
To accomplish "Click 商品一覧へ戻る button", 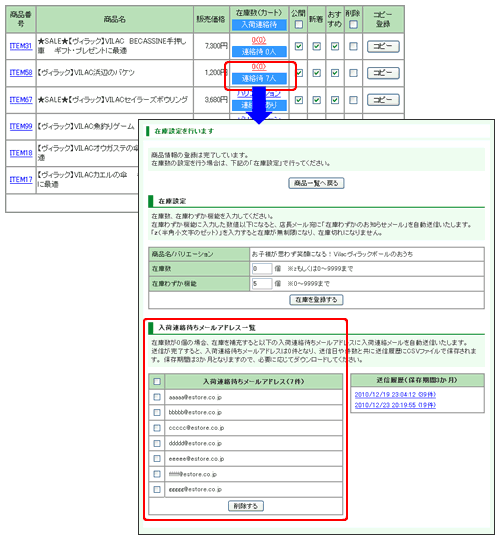I will (316, 183).
